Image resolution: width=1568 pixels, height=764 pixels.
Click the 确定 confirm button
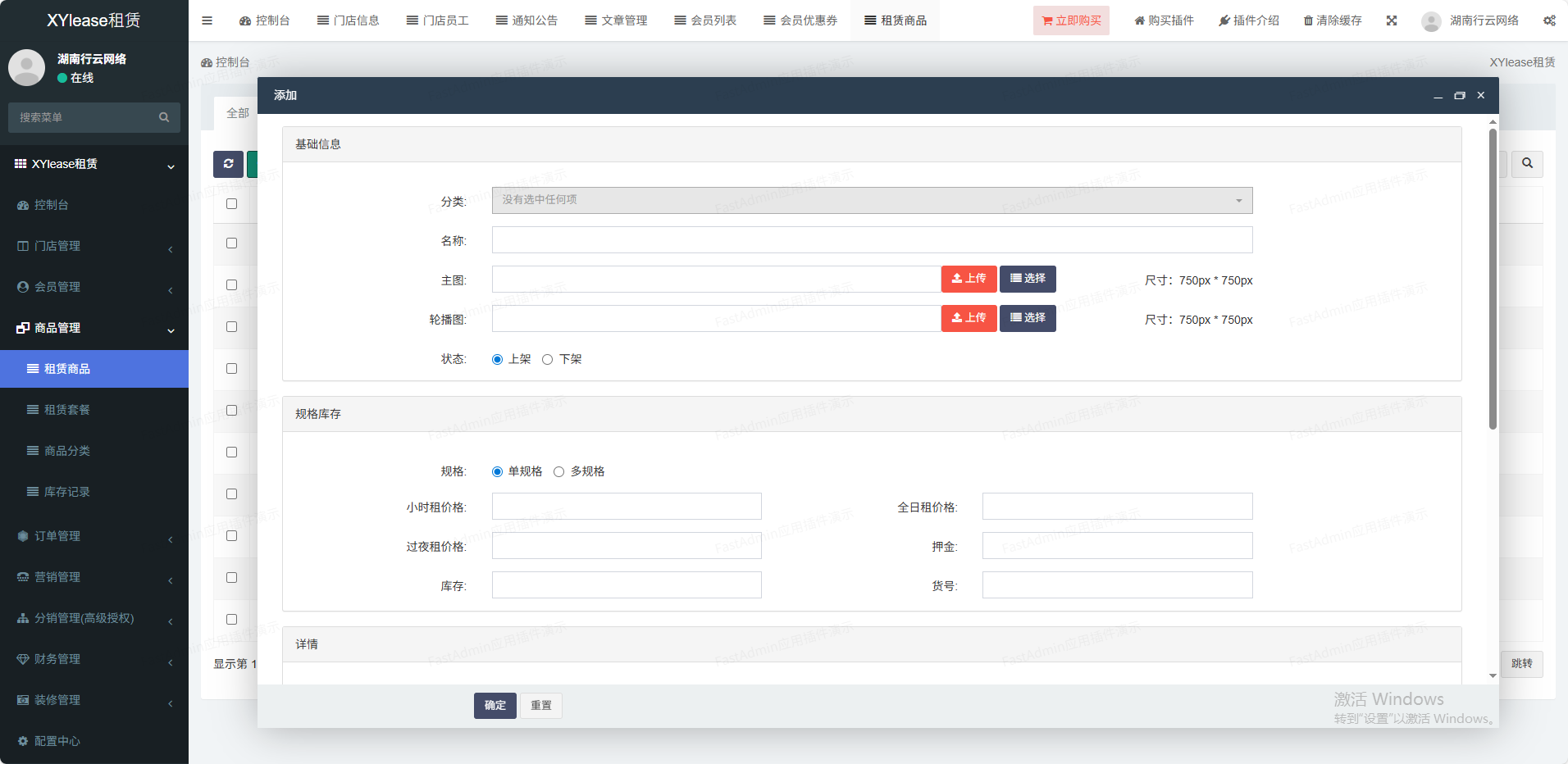495,705
